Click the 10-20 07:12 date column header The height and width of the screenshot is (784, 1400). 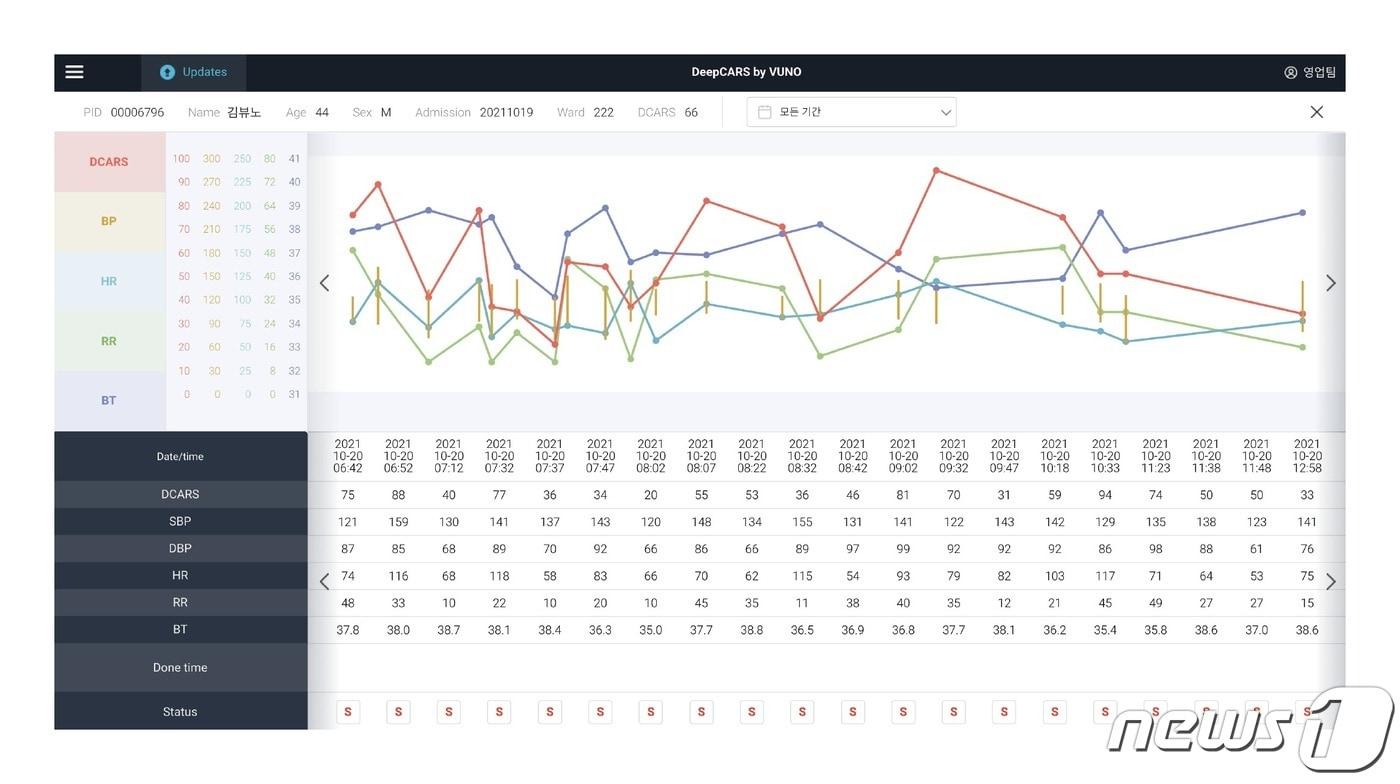[x=449, y=456]
